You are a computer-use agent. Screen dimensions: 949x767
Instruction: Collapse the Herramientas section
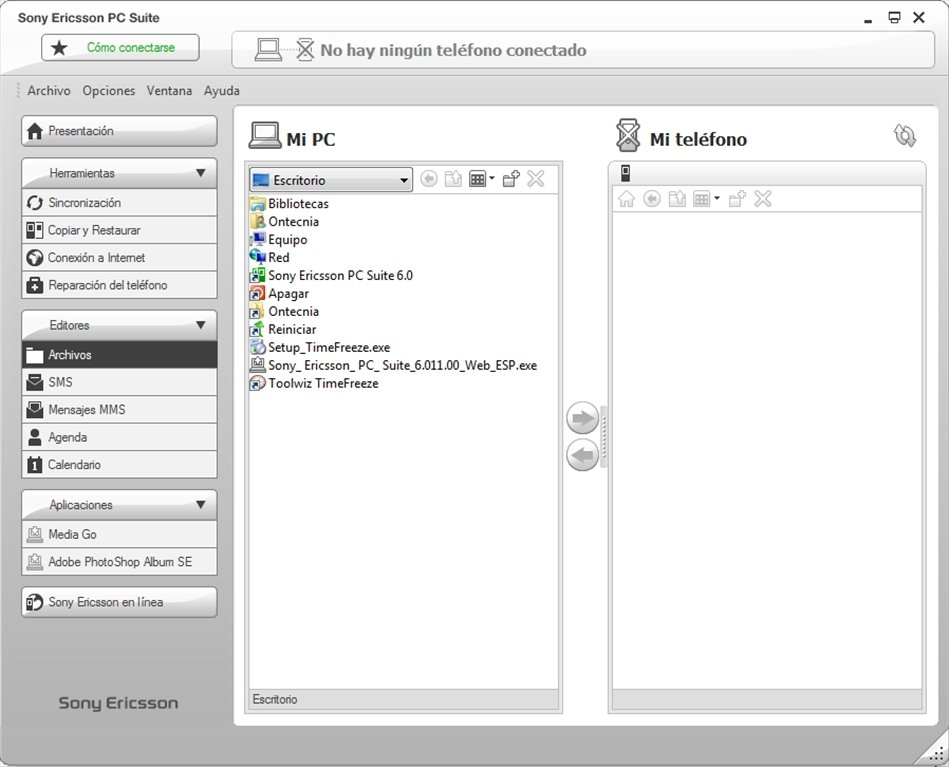(x=201, y=173)
